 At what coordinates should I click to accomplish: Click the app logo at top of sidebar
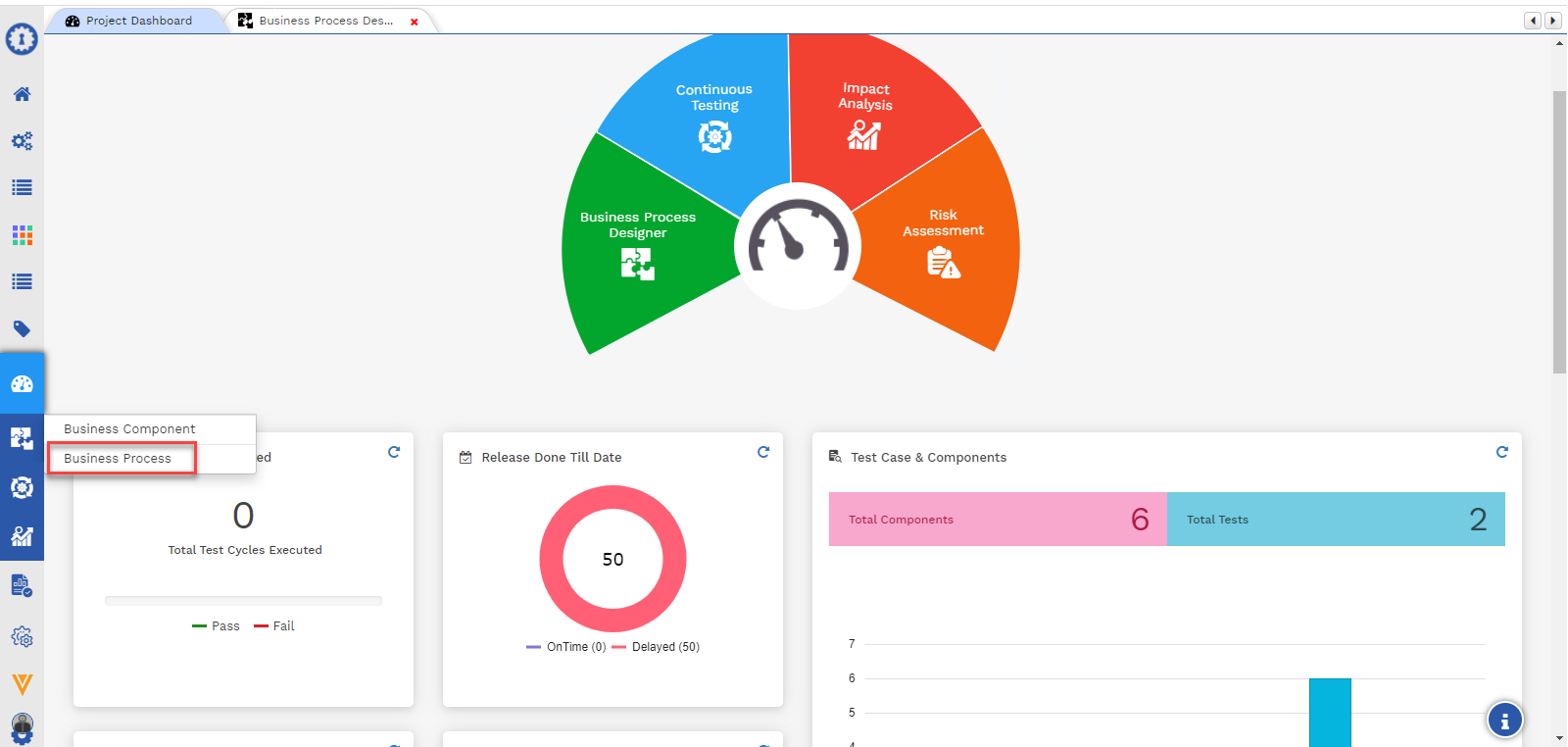[22, 39]
